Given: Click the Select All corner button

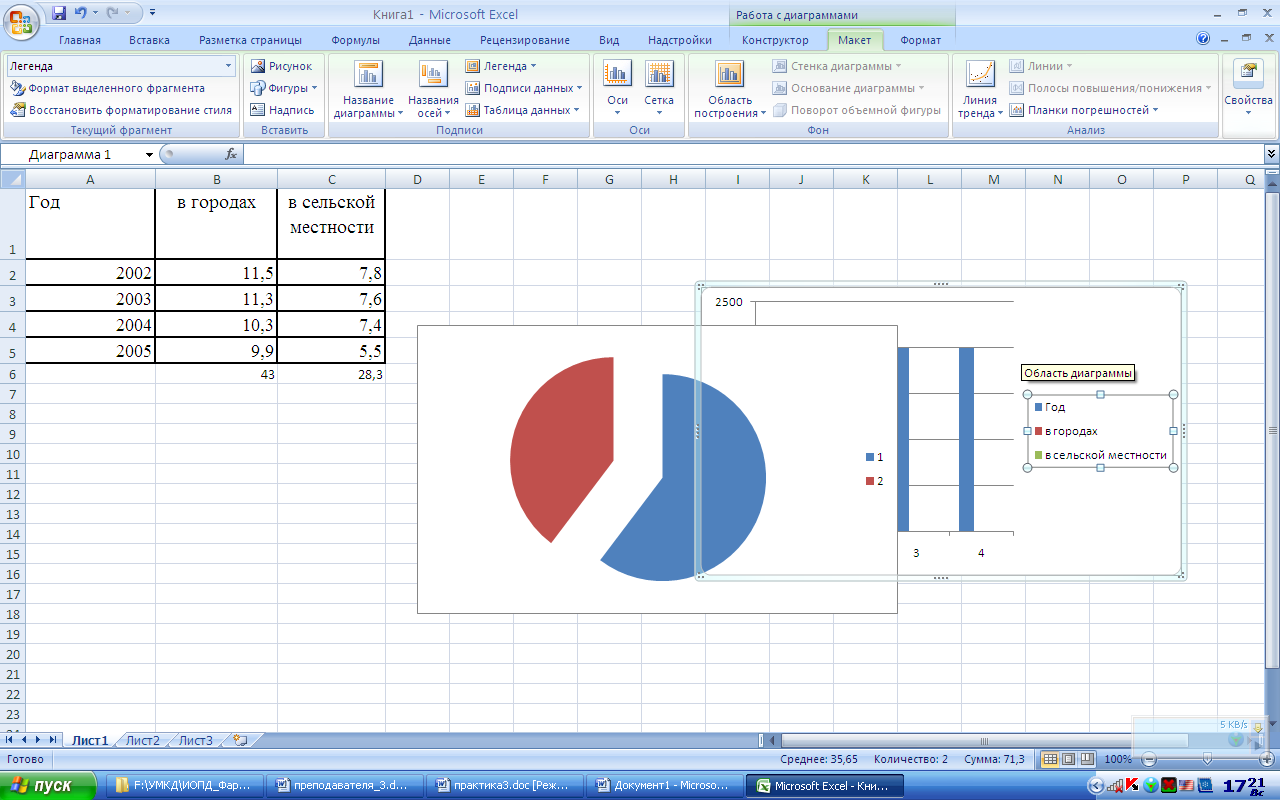Looking at the screenshot, I should coord(13,179).
